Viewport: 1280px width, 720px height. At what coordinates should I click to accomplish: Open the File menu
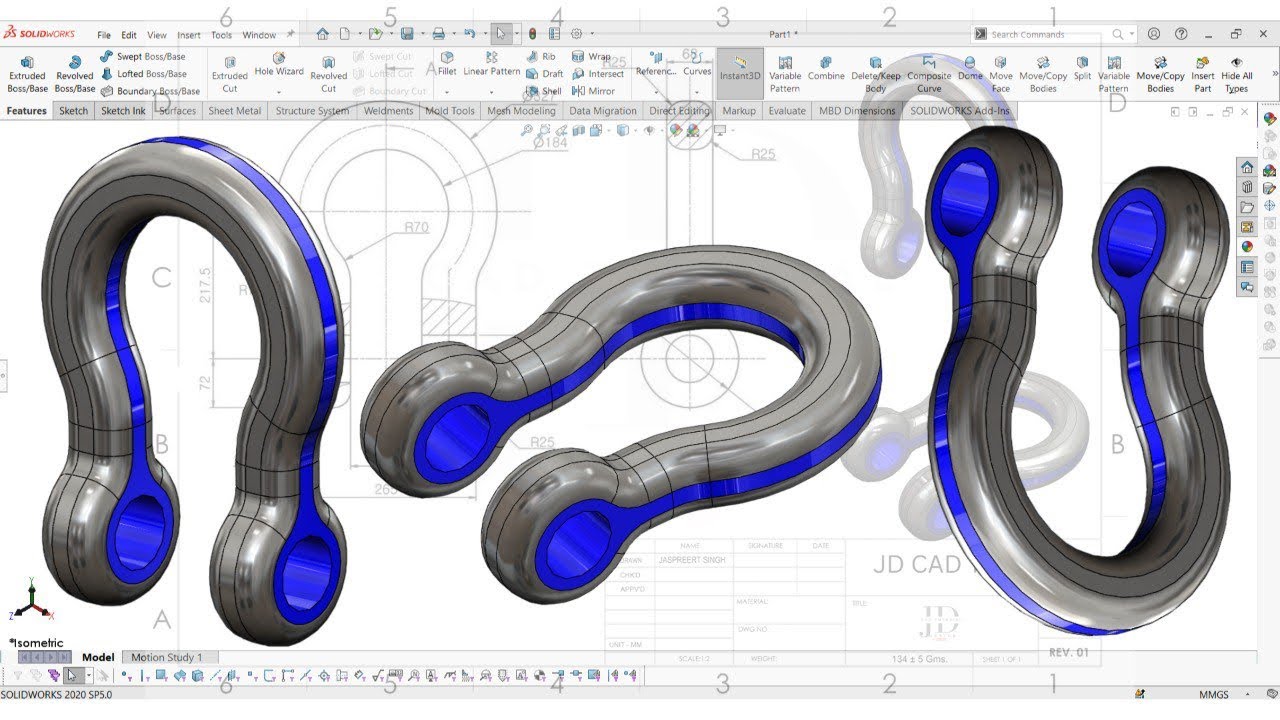click(x=104, y=35)
